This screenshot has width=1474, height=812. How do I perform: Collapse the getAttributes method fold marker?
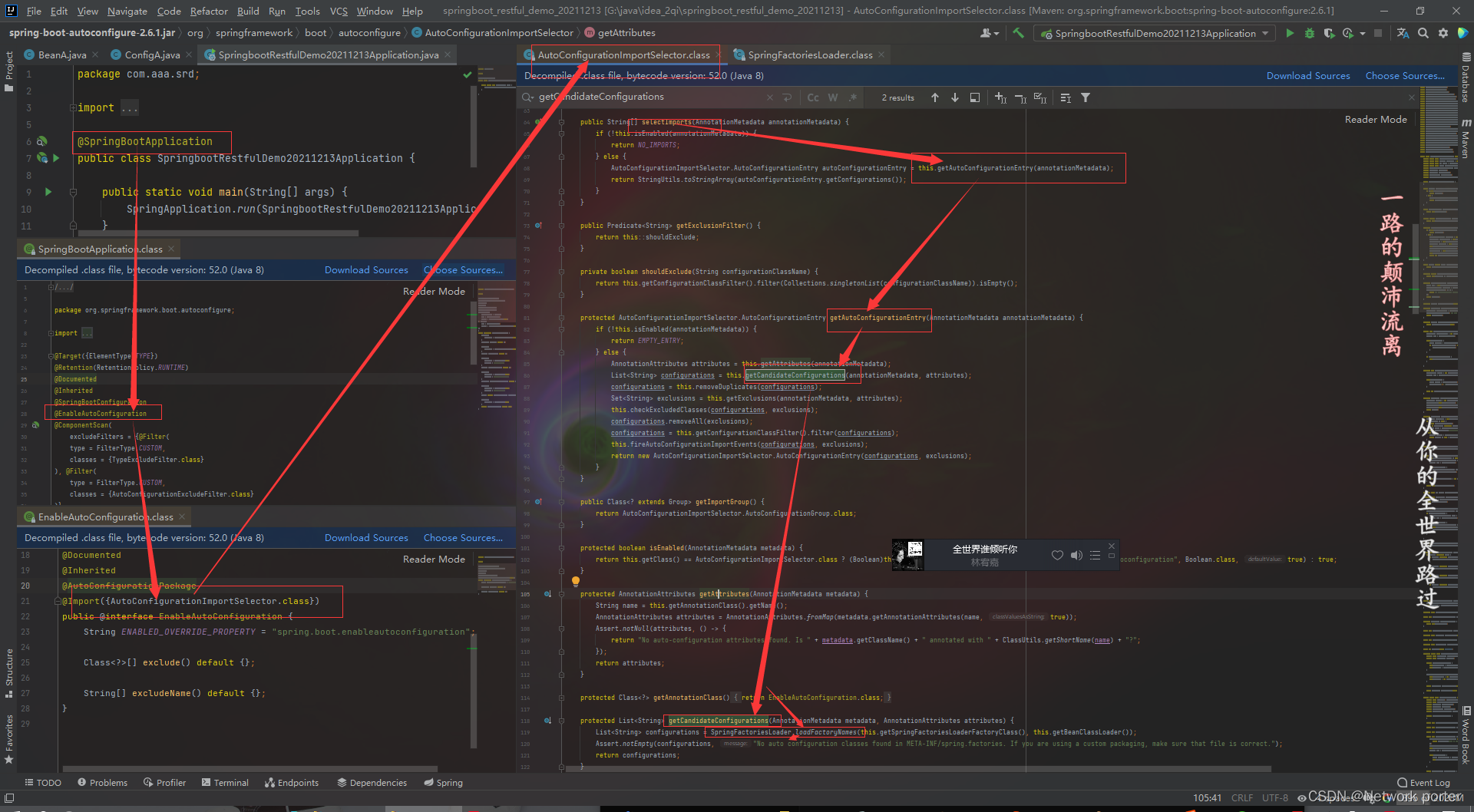(561, 594)
